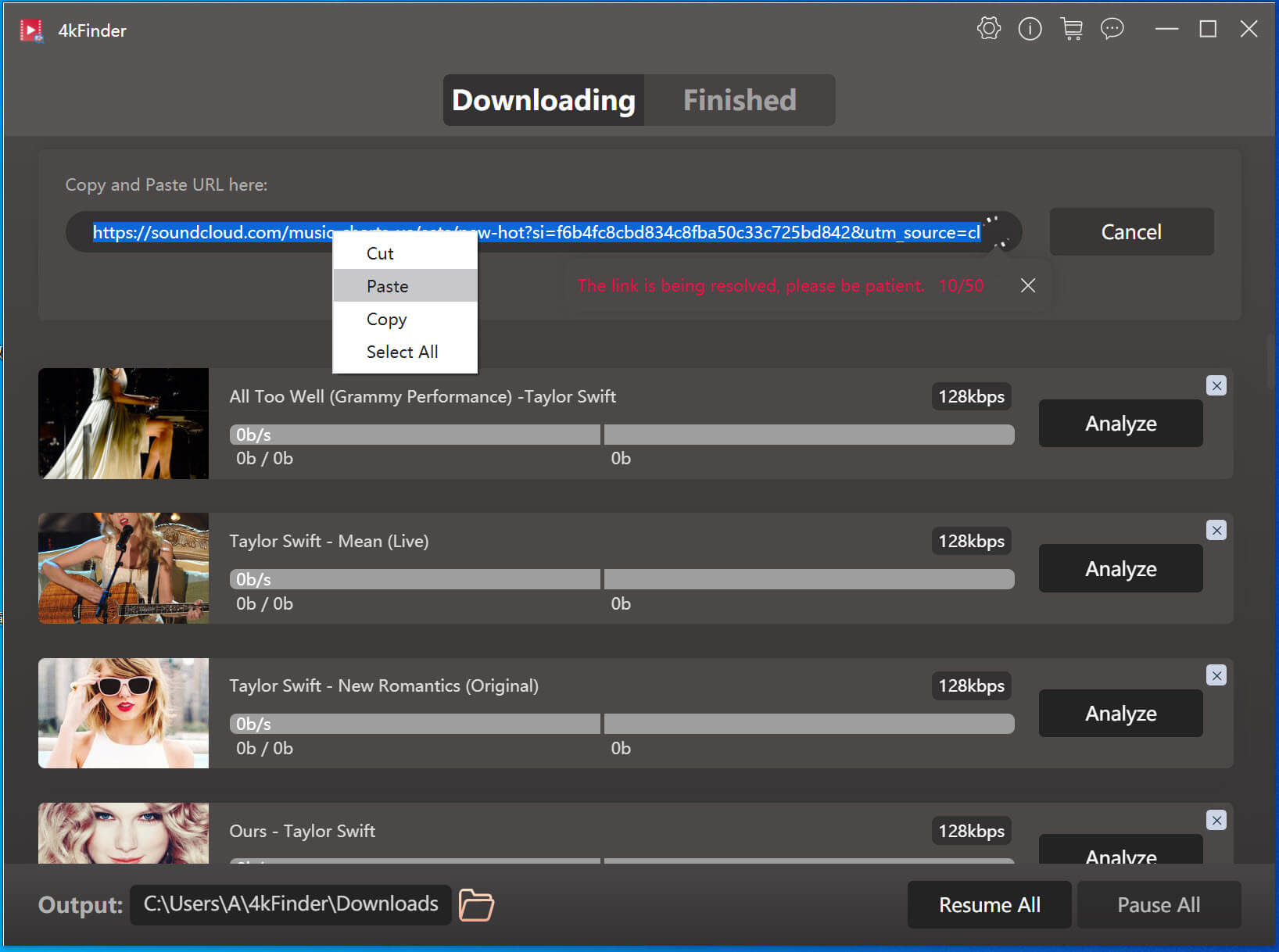Select the Downloading tab

click(x=543, y=100)
